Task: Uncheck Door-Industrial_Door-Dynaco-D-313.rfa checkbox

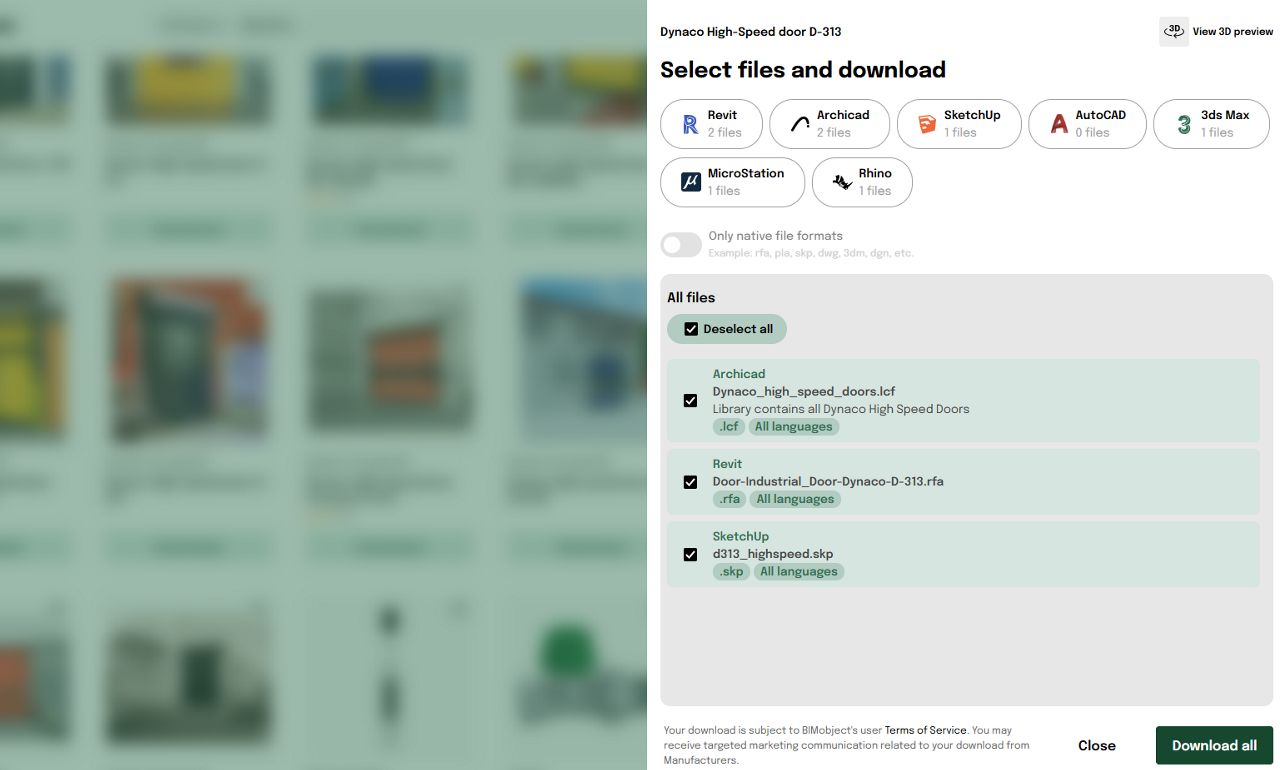Action: click(690, 482)
